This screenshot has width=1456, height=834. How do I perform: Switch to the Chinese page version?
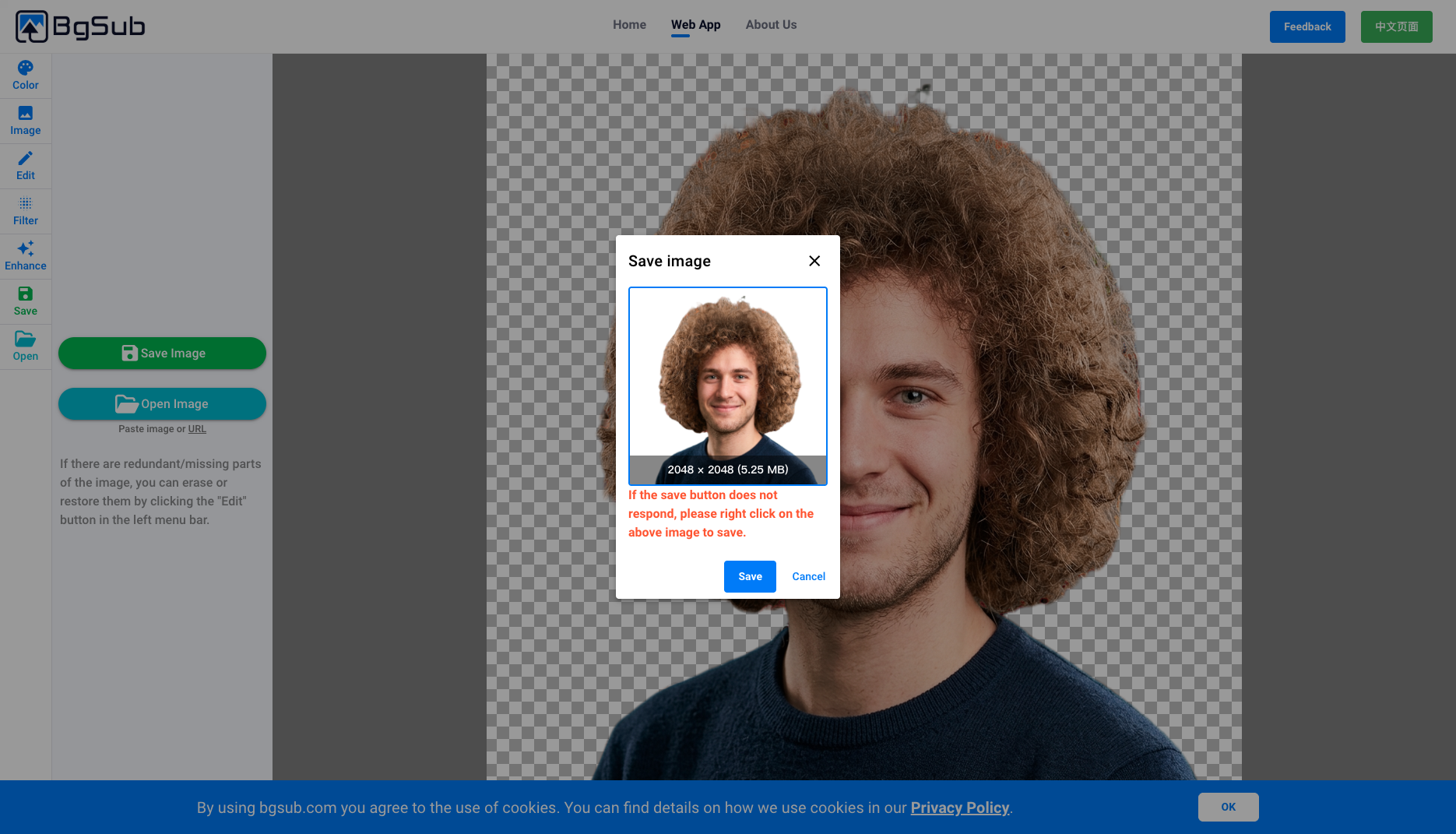(1397, 26)
